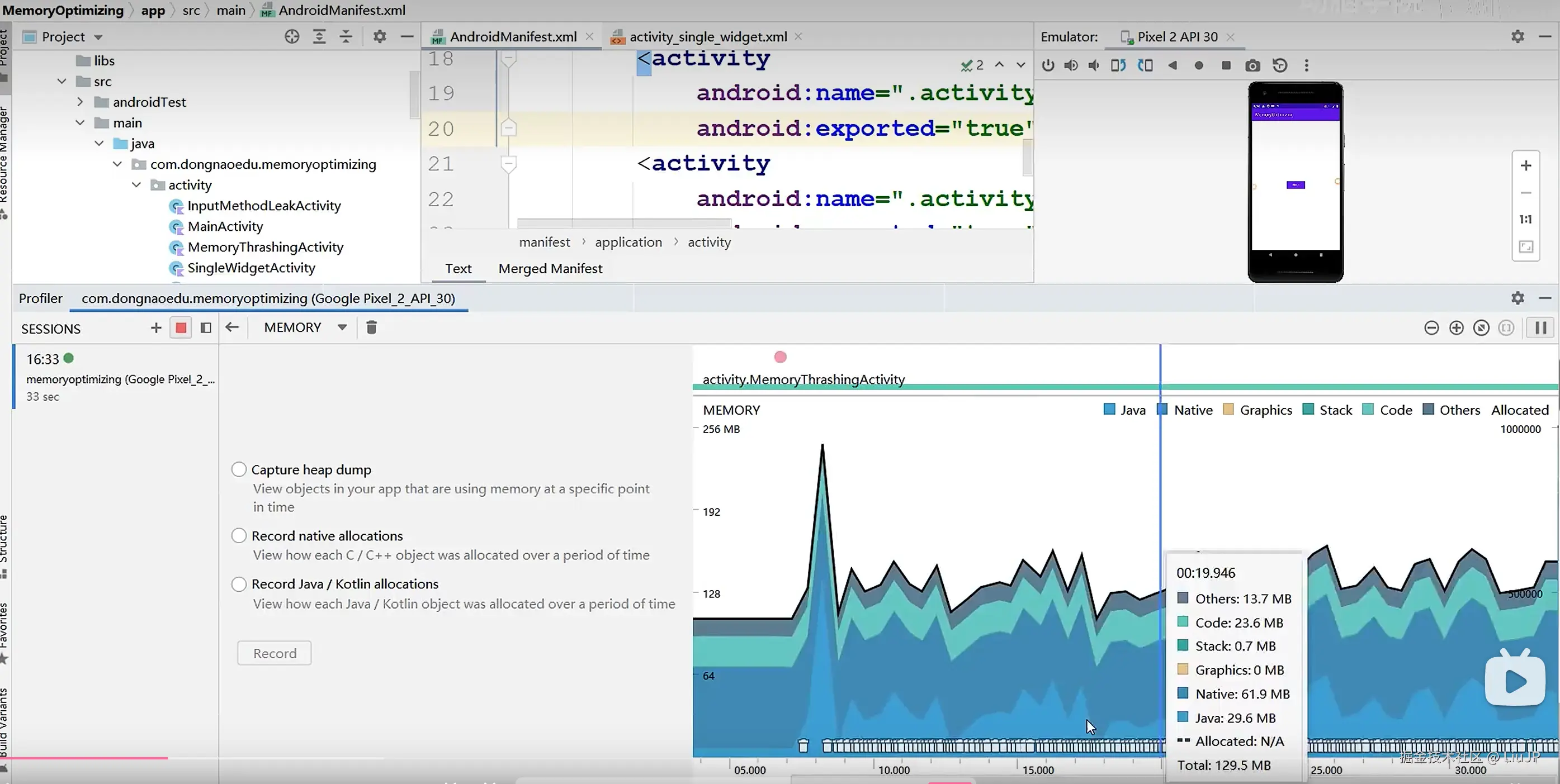Stop the current profiling session
The width and height of the screenshot is (1560, 784).
tap(181, 327)
